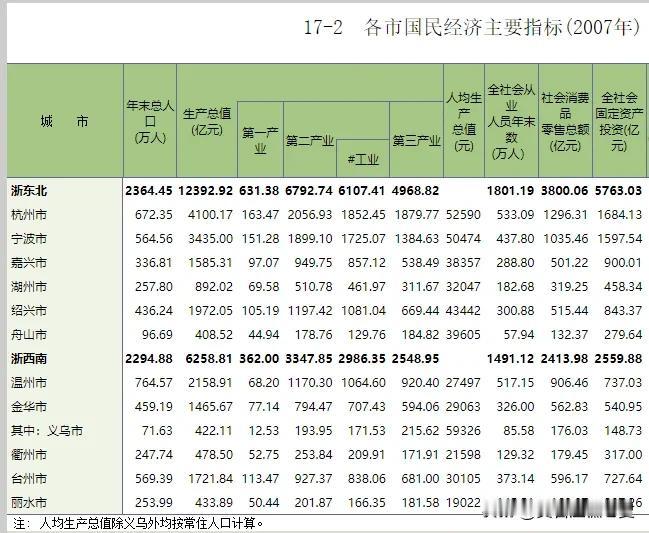Click the '杭州市' row label

point(29,215)
